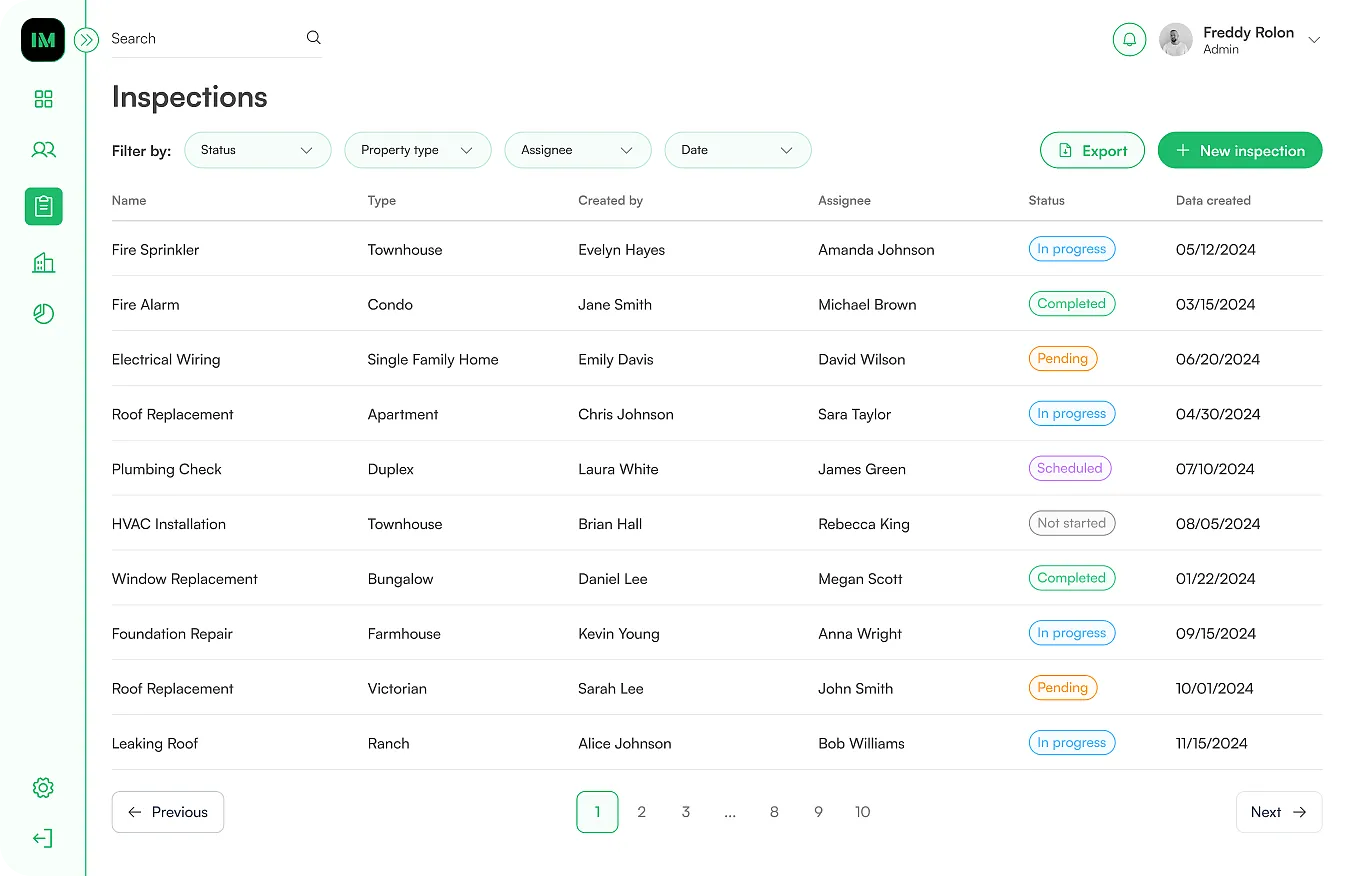
Task: Open the Date filter dropdown
Action: [x=737, y=149]
